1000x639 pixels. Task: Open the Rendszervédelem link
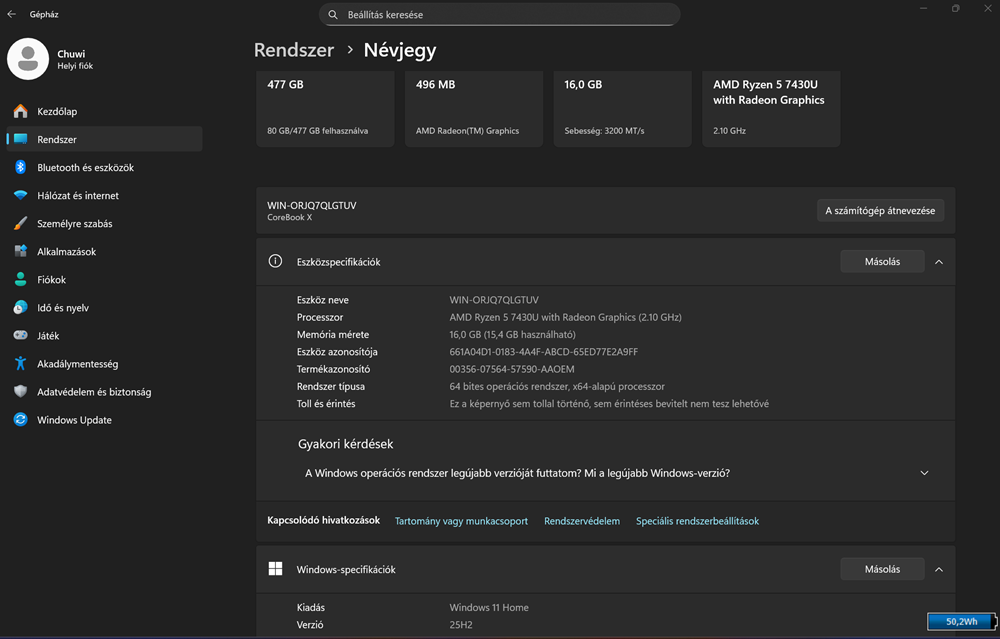(x=582, y=521)
